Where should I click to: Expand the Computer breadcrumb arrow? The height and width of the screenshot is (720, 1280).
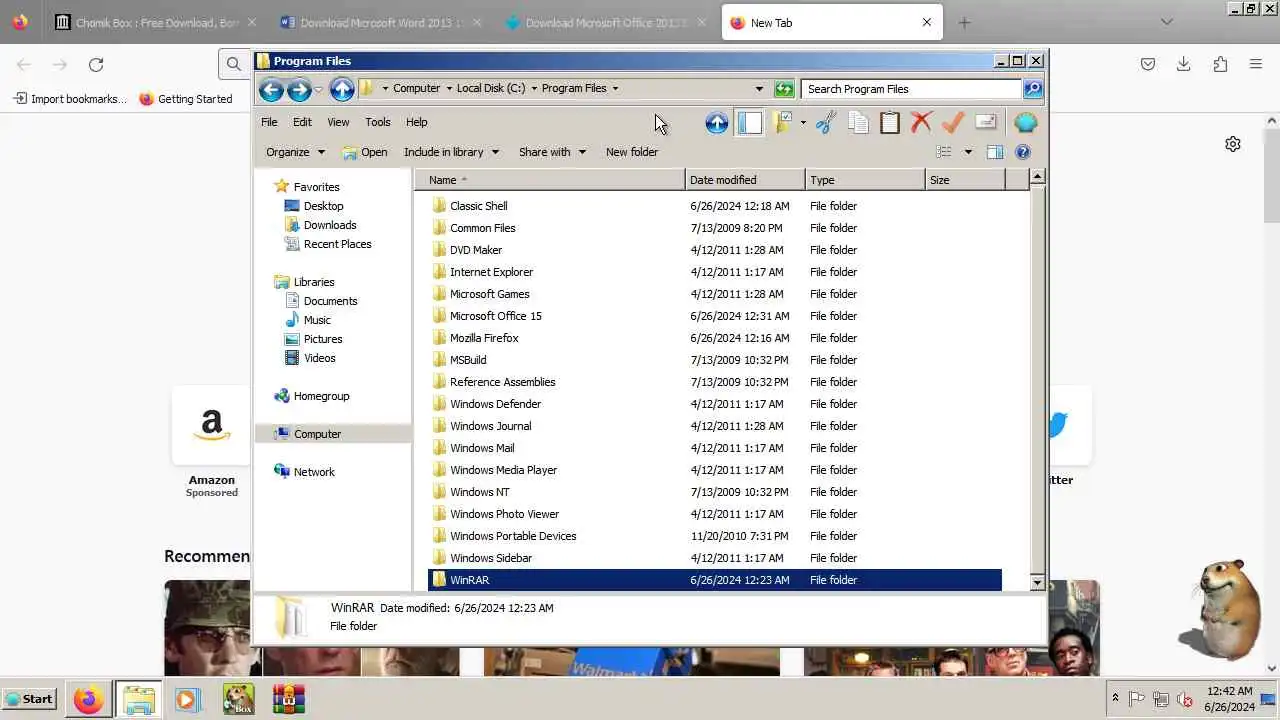click(449, 88)
